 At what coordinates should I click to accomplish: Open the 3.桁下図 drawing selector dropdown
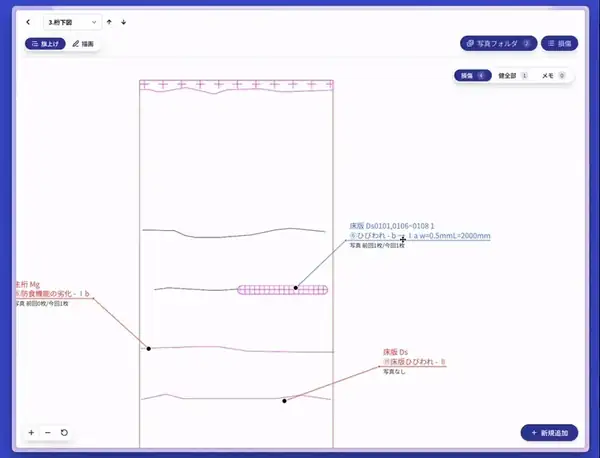coord(72,22)
